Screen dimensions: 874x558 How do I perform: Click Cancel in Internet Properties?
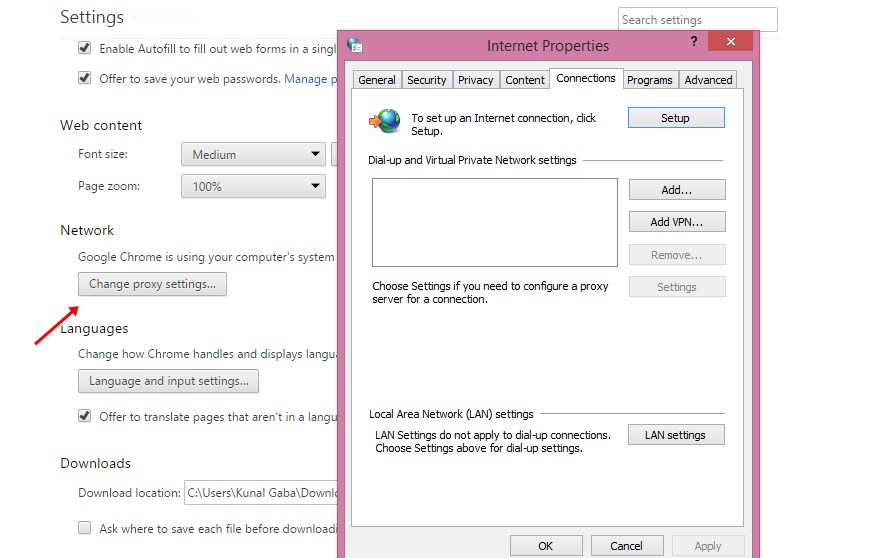click(x=627, y=546)
